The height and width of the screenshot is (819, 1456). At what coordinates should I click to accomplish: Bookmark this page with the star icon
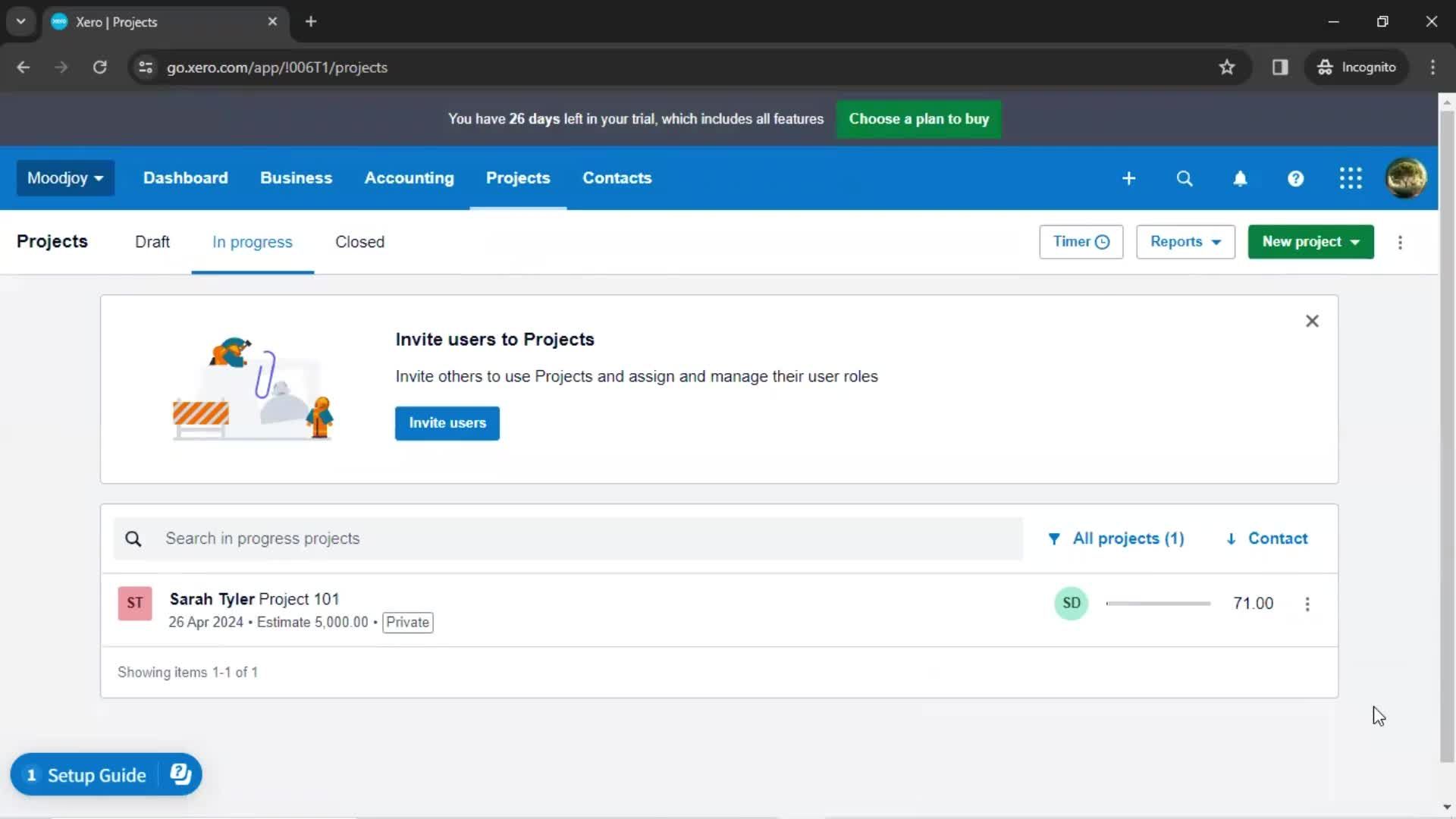[x=1227, y=67]
